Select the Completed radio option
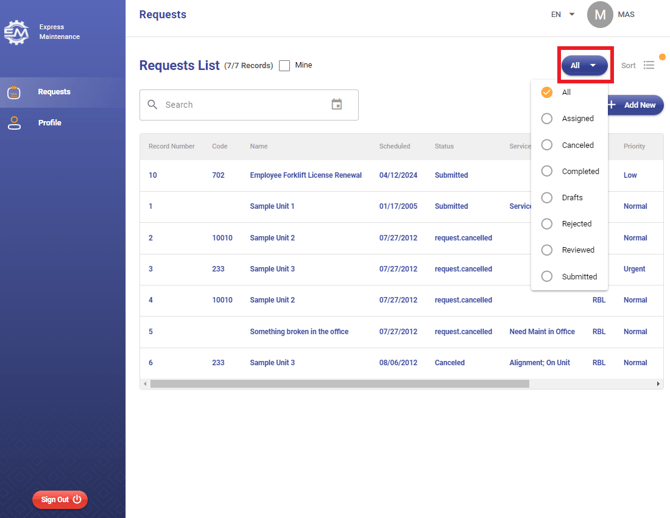Image resolution: width=670 pixels, height=518 pixels. point(547,171)
